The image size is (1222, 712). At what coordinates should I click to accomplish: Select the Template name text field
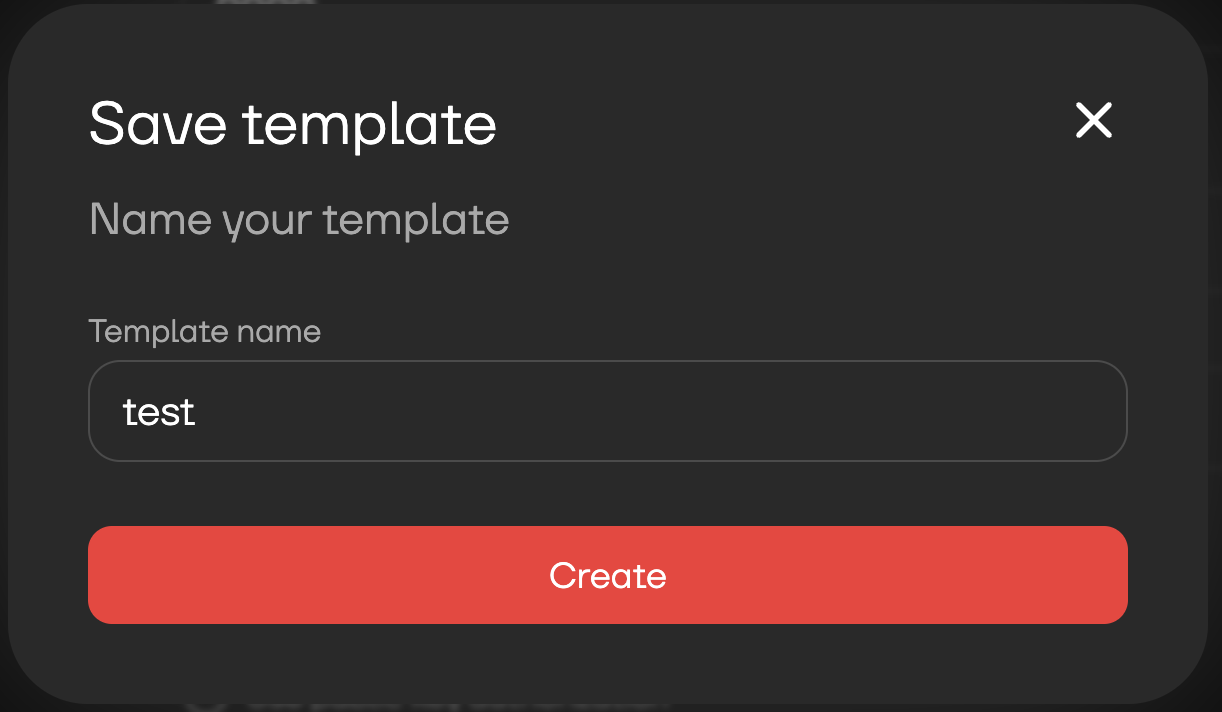607,411
